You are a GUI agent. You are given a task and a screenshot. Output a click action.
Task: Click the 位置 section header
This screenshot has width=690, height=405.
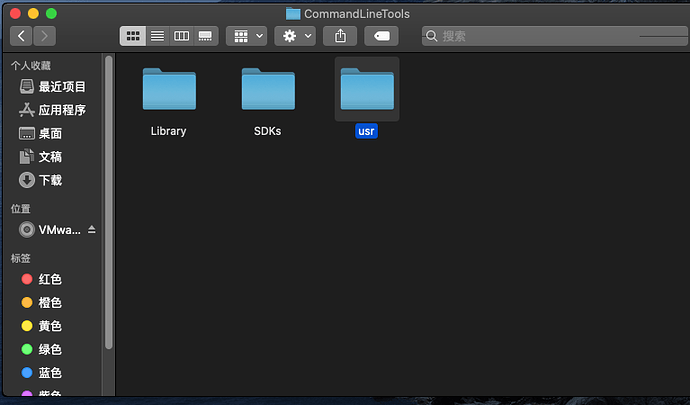click(x=21, y=209)
